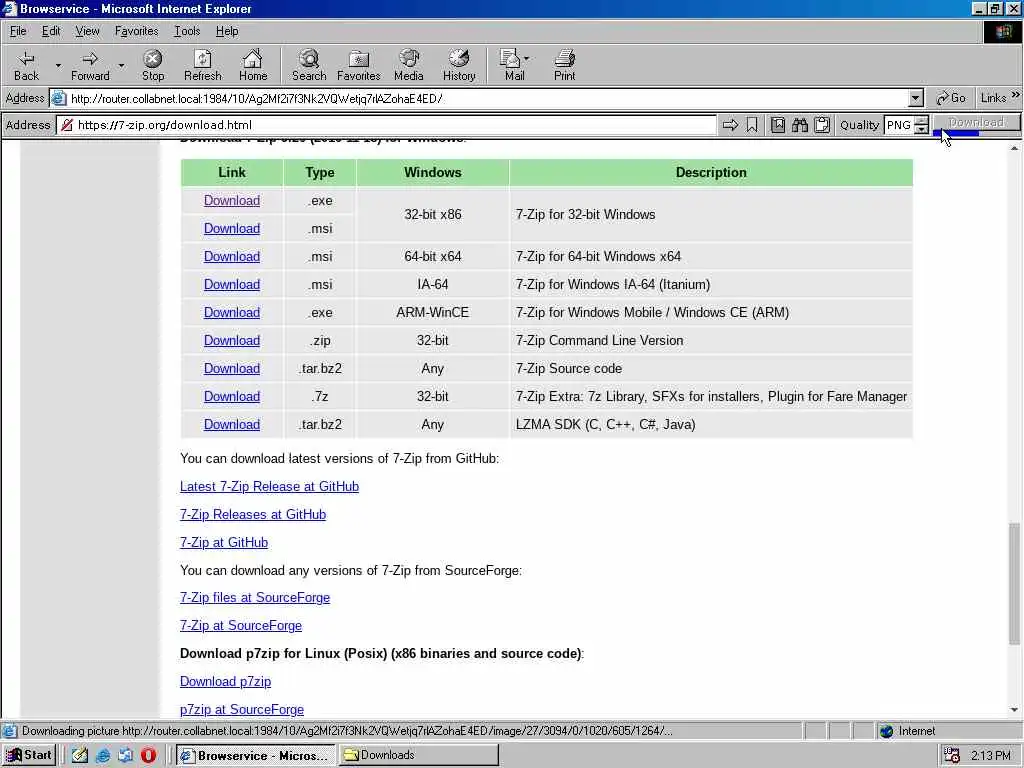Viewport: 1024px width, 768px height.
Task: Increase the Quality PNG spinner up arrow
Action: 921,121
